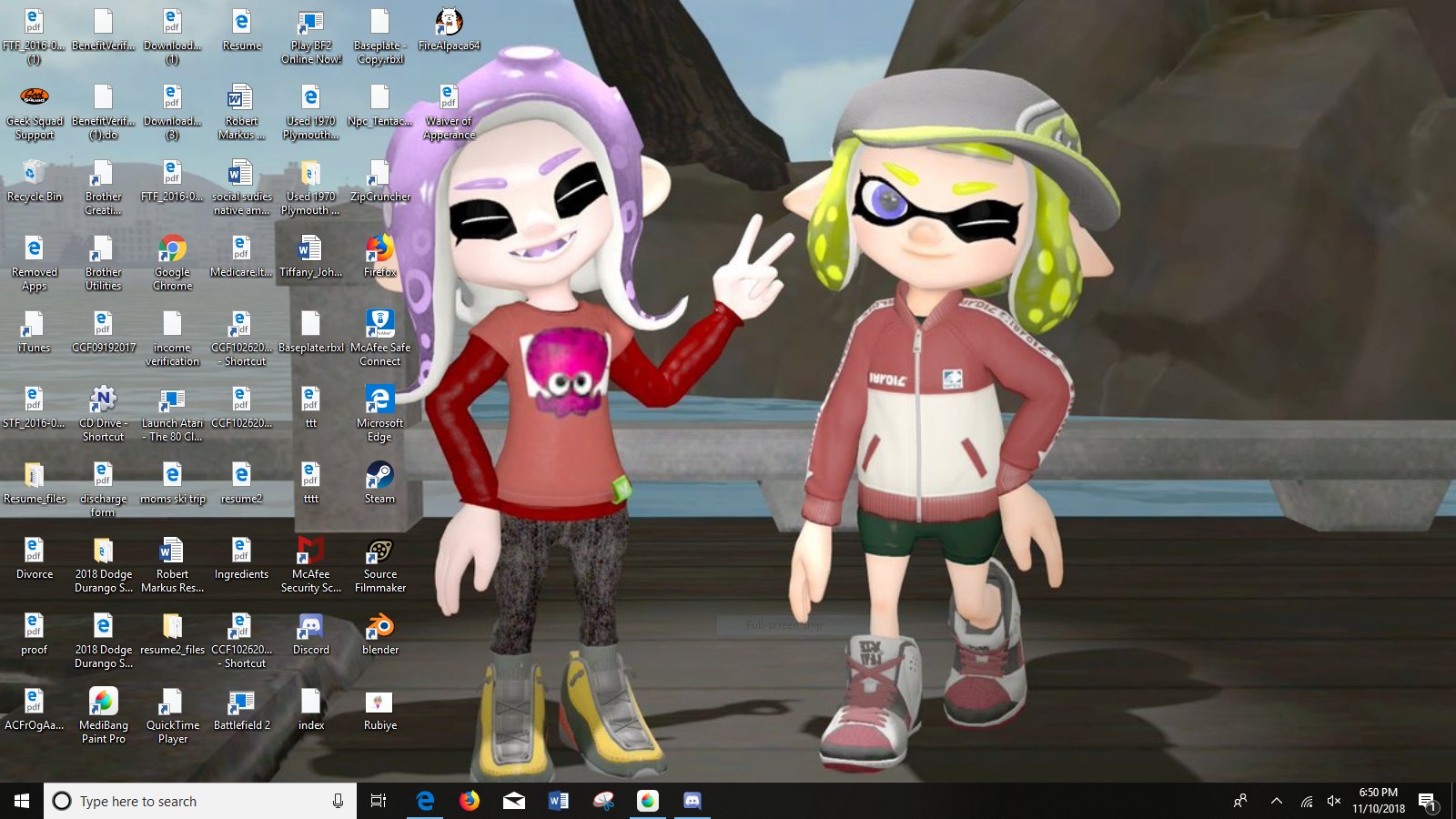This screenshot has width=1456, height=819.
Task: Open the FireAlpaca64 desktop shortcut
Action: tap(449, 29)
